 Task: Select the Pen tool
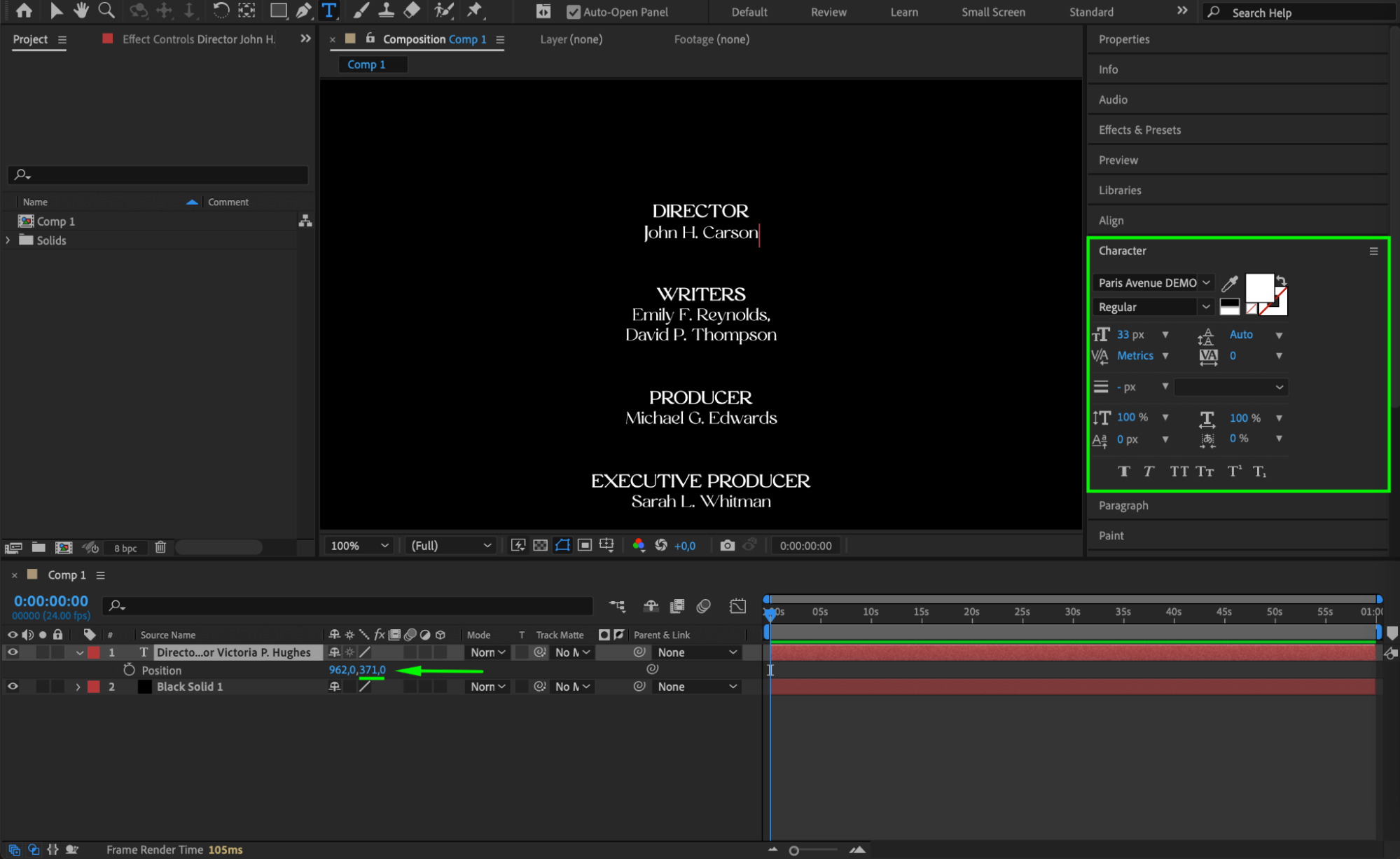coord(303,11)
